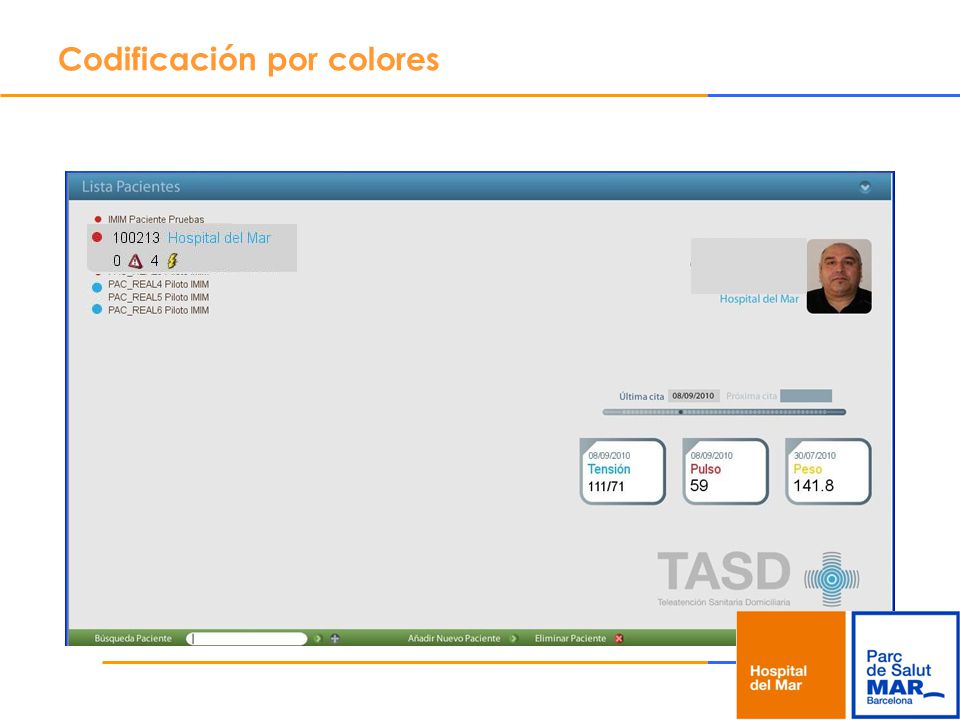Click the Parc de Salut Mar logo
The height and width of the screenshot is (720, 960).
click(x=906, y=665)
